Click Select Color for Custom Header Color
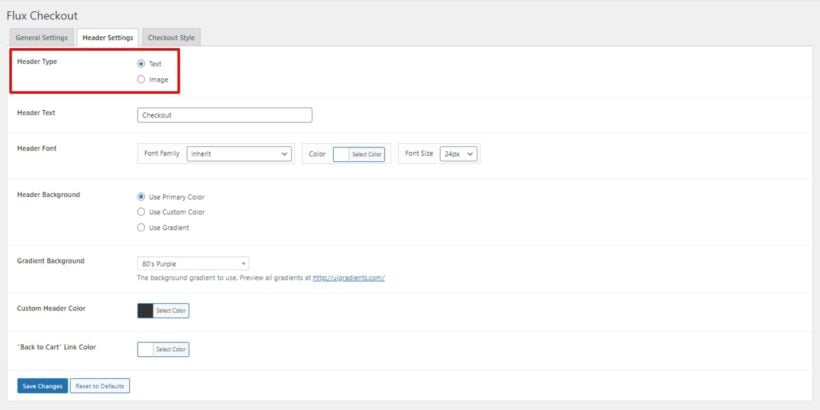Screen dimensions: 820x410 click(x=171, y=311)
